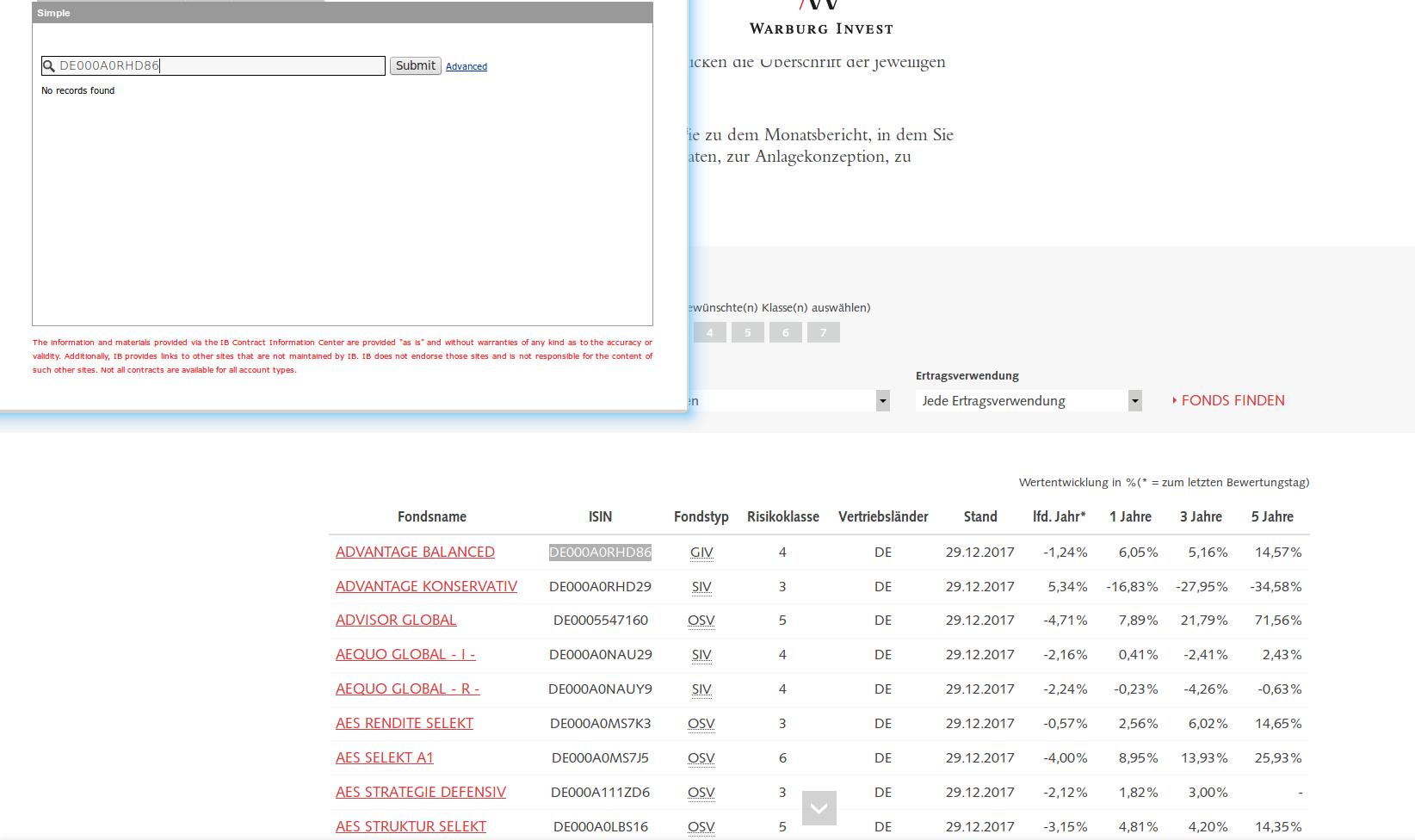Click the red arrow beside FONDS FINDEN
The width and height of the screenshot is (1415, 840).
pyautogui.click(x=1175, y=400)
